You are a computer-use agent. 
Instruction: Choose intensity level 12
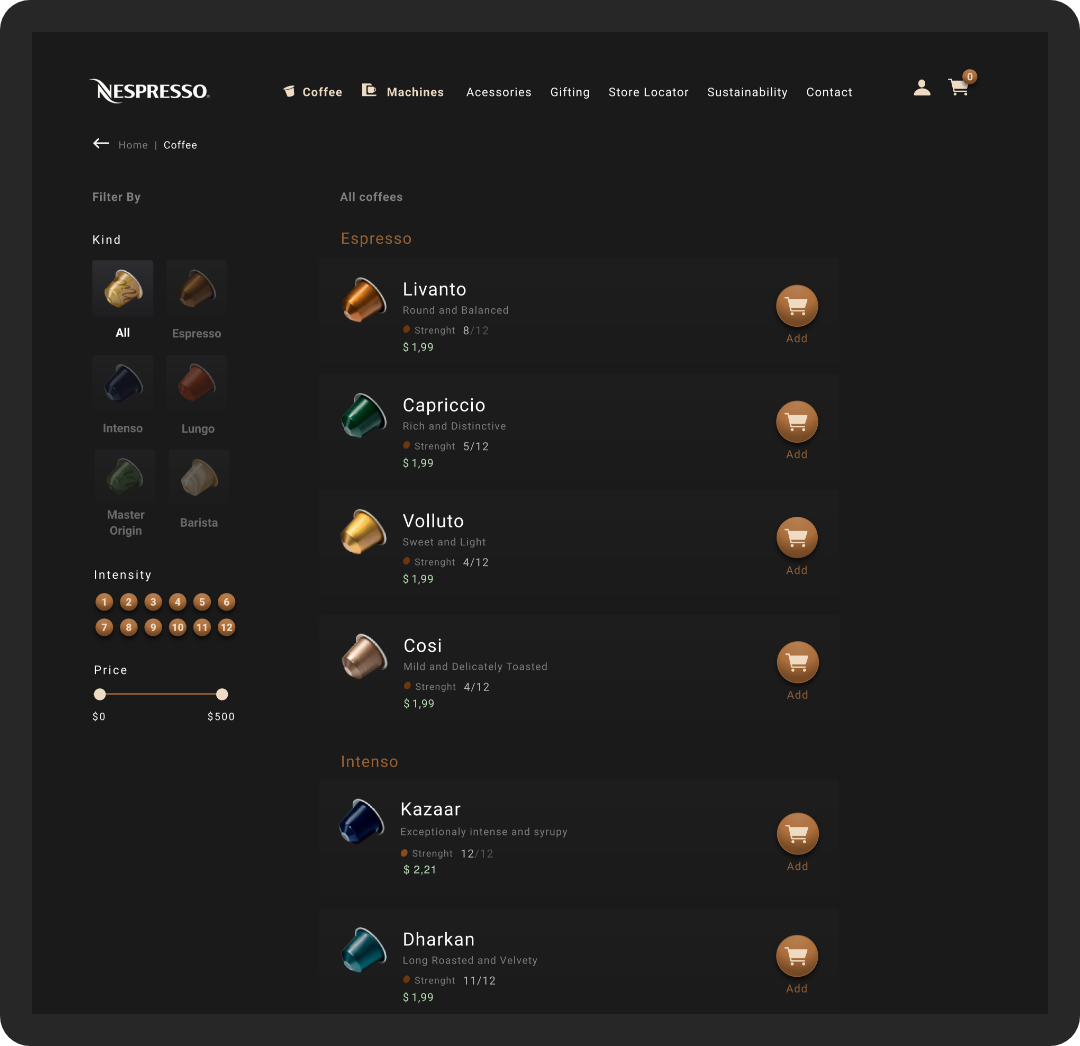pos(226,627)
